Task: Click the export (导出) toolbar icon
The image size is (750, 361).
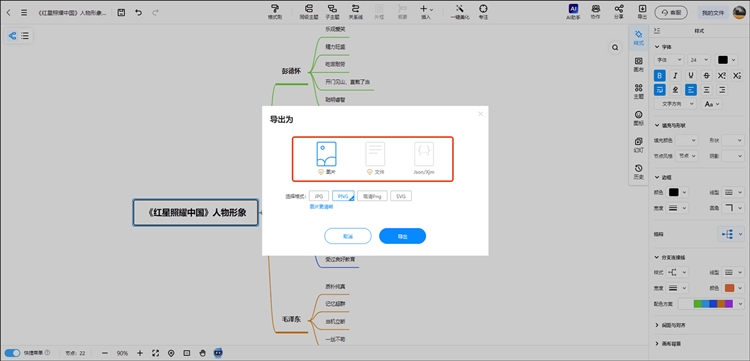Action: point(642,11)
